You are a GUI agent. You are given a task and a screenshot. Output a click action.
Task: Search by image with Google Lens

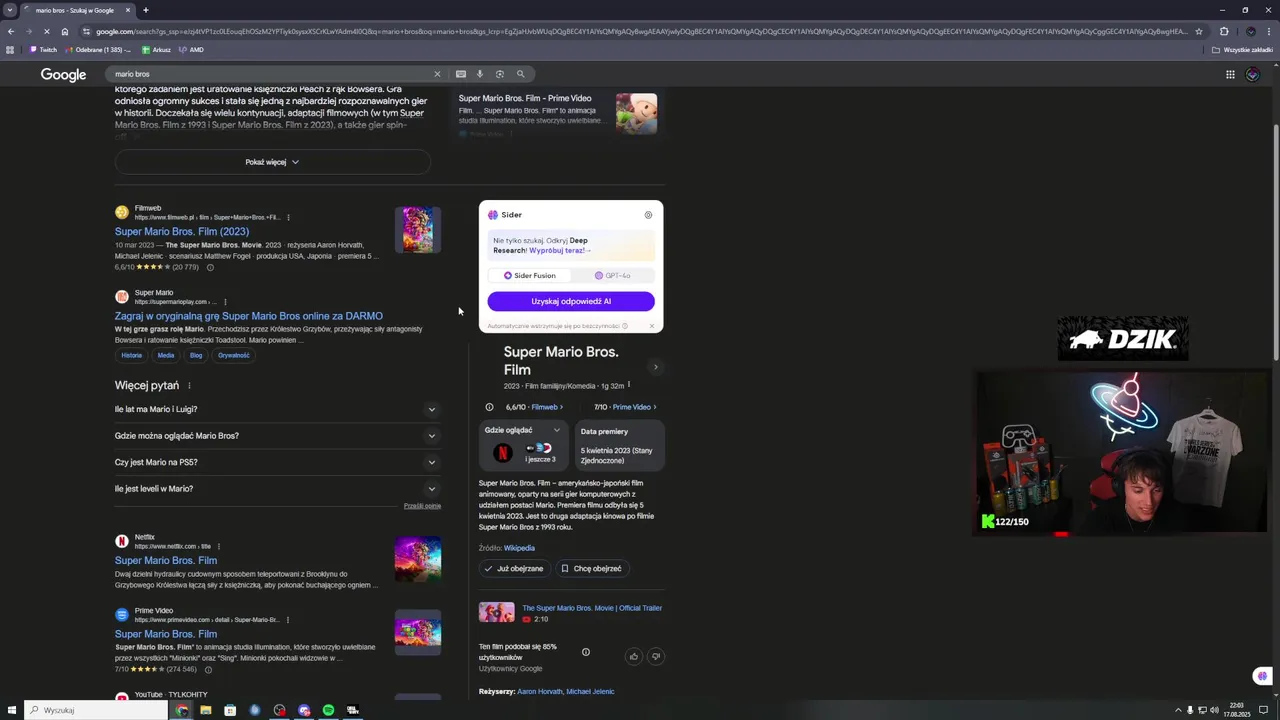click(500, 74)
